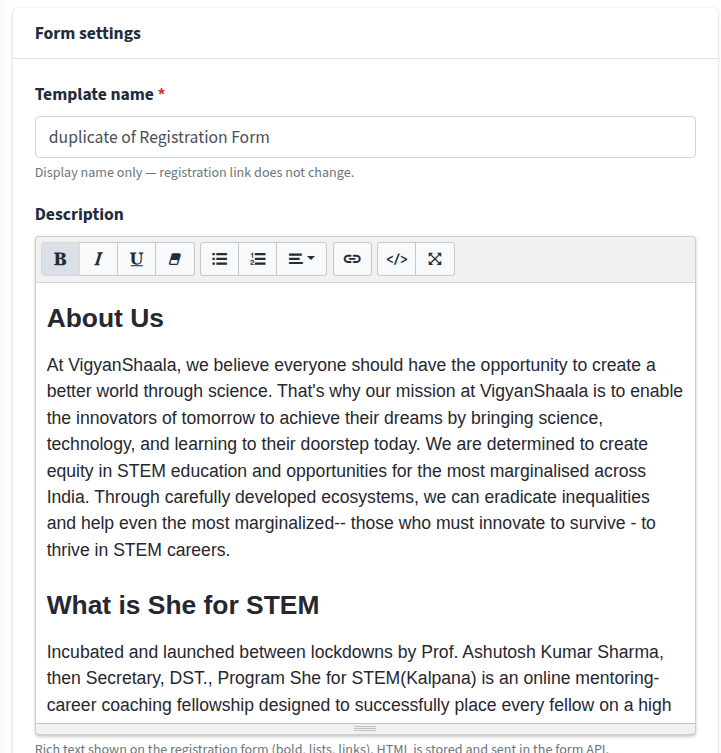Viewport: 721px width, 753px height.
Task: Click the Display name only helper text
Action: 194,172
